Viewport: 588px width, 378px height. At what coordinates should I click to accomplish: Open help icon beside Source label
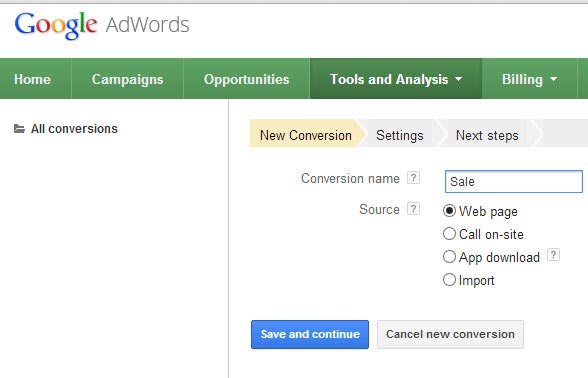pos(413,209)
